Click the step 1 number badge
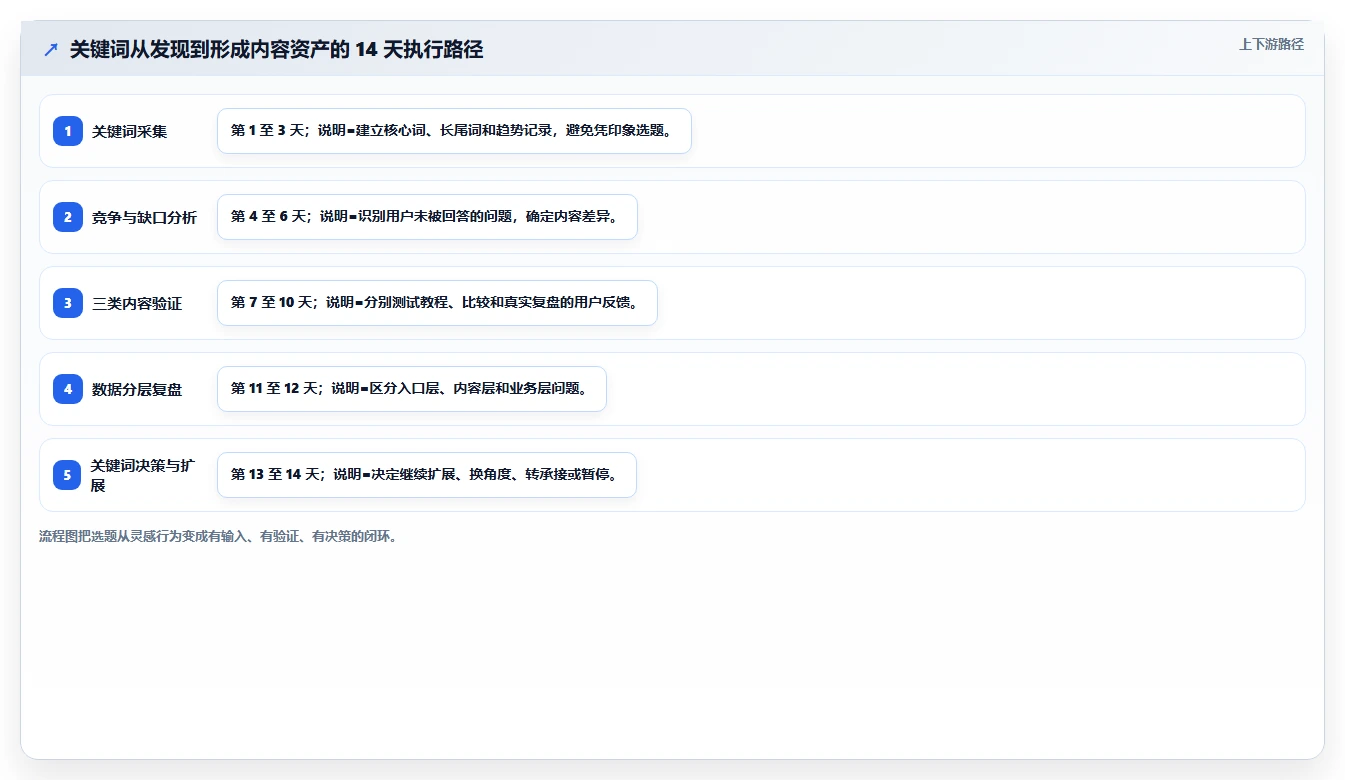1345x780 pixels. point(68,131)
